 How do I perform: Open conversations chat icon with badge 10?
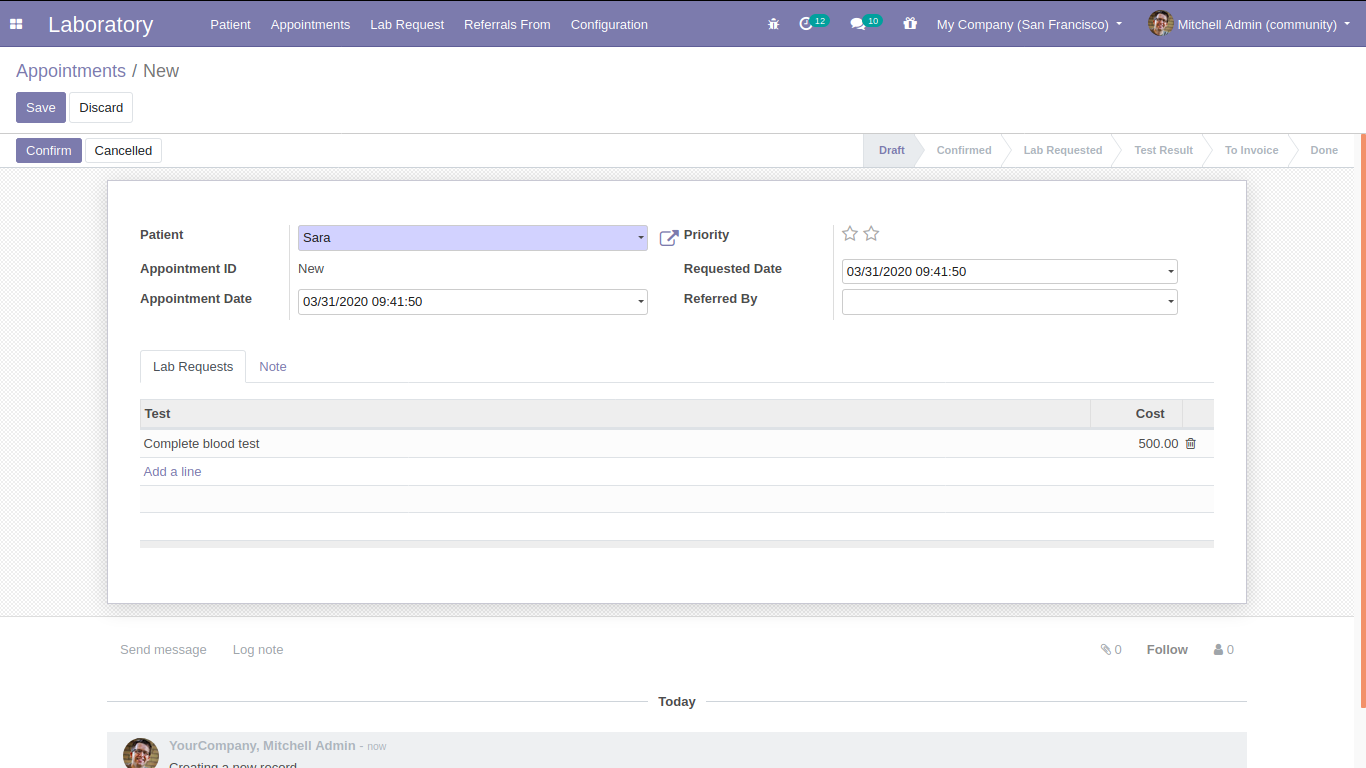tap(858, 24)
